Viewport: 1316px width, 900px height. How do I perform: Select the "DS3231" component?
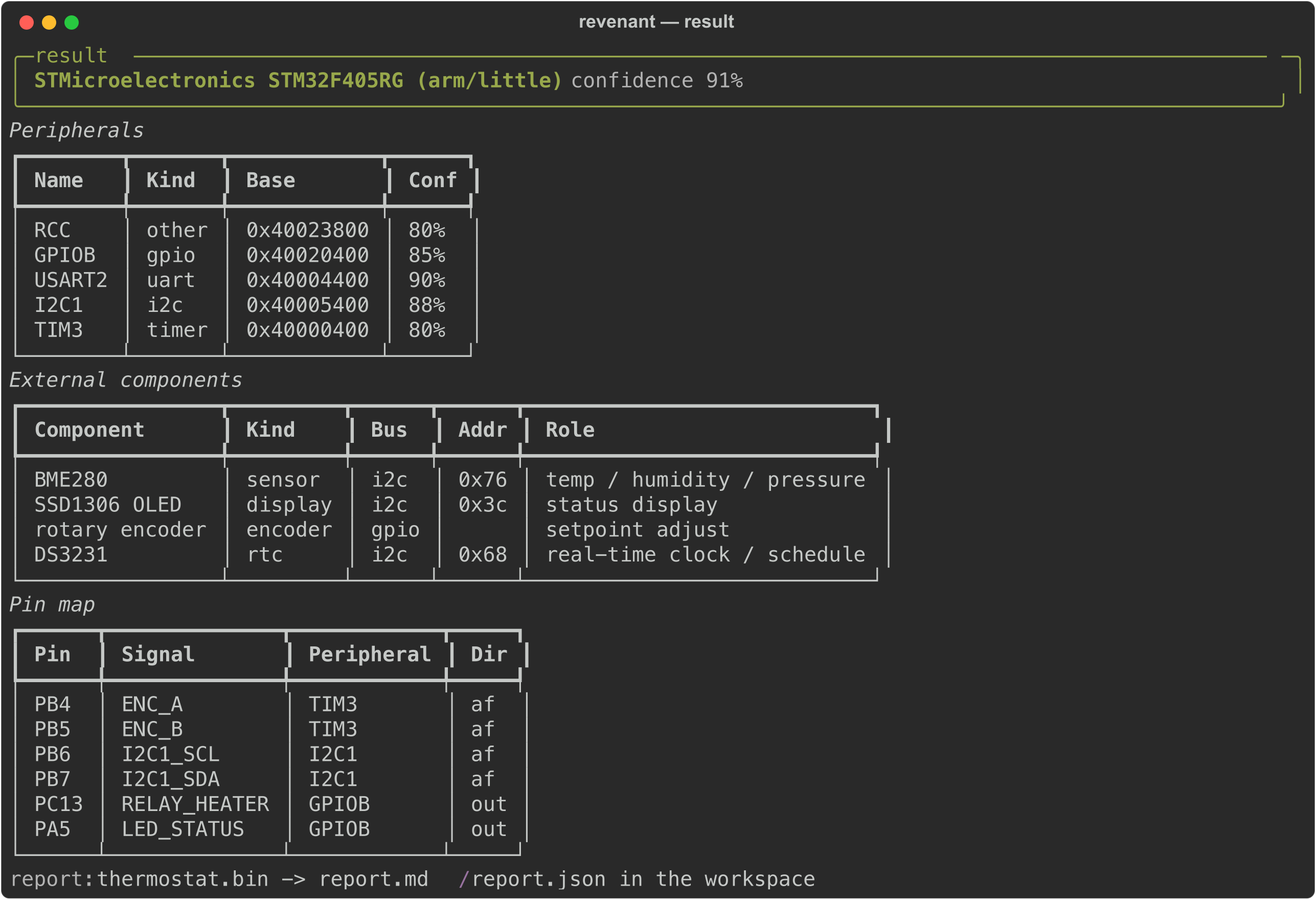point(71,555)
